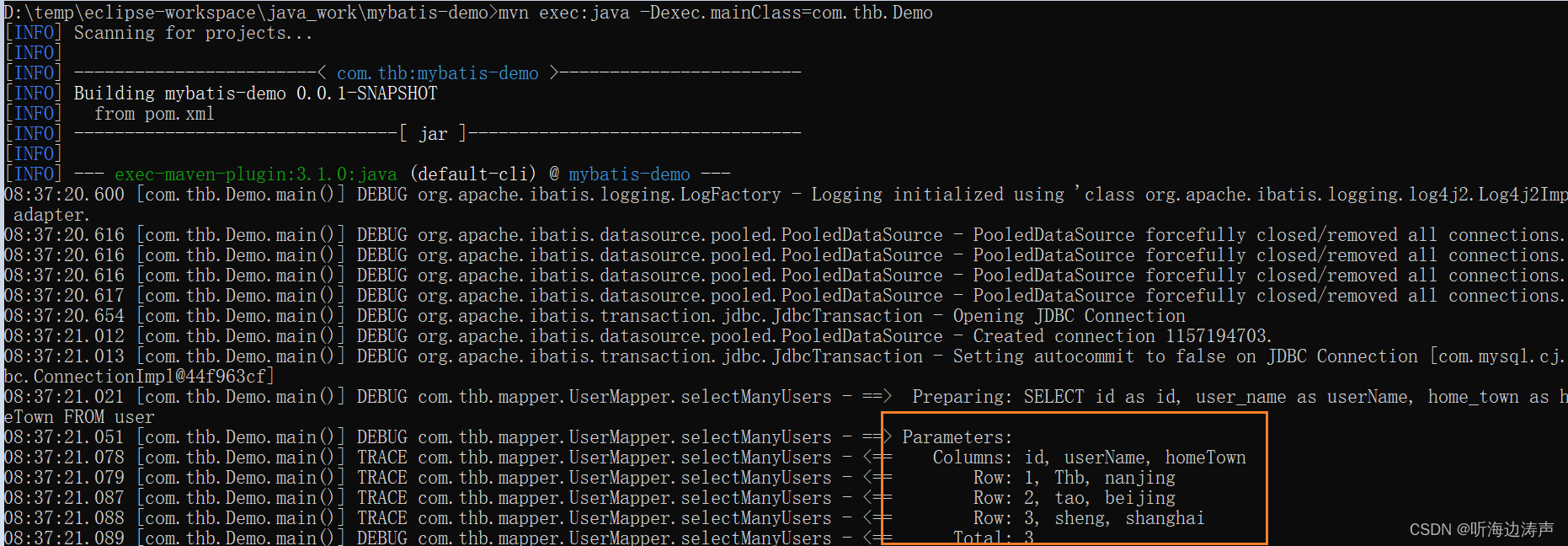Select 'exec-maven-plugin:3.1.0:java' text
The width and height of the screenshot is (1568, 546).
tap(255, 174)
